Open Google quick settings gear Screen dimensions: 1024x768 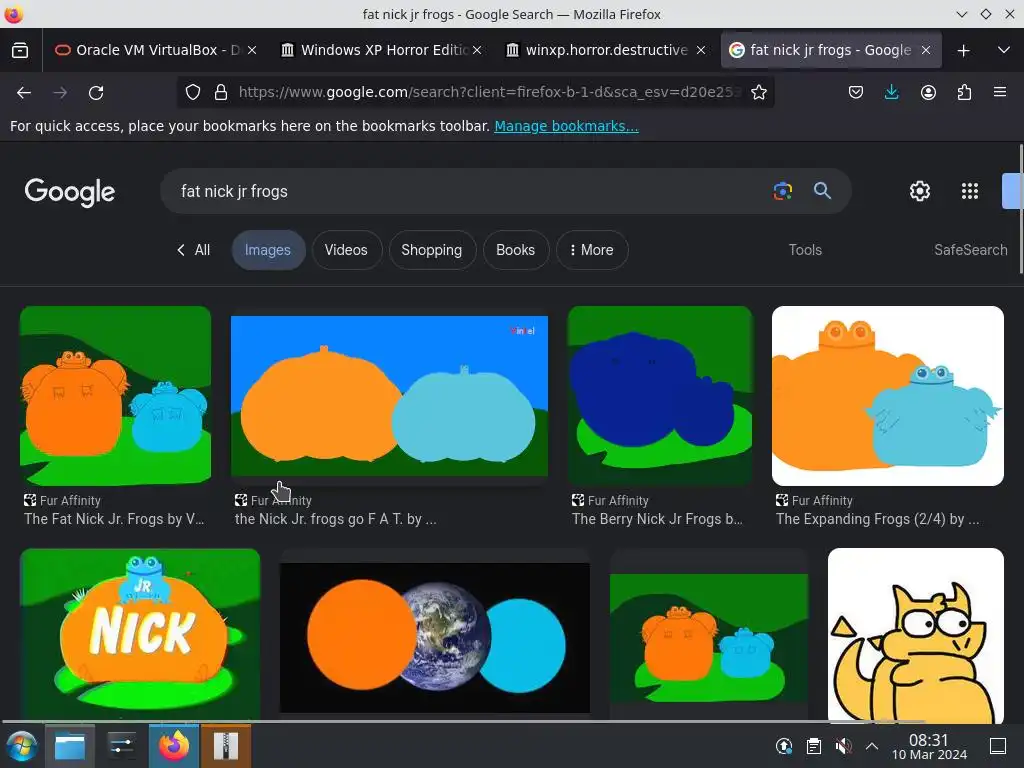click(920, 191)
